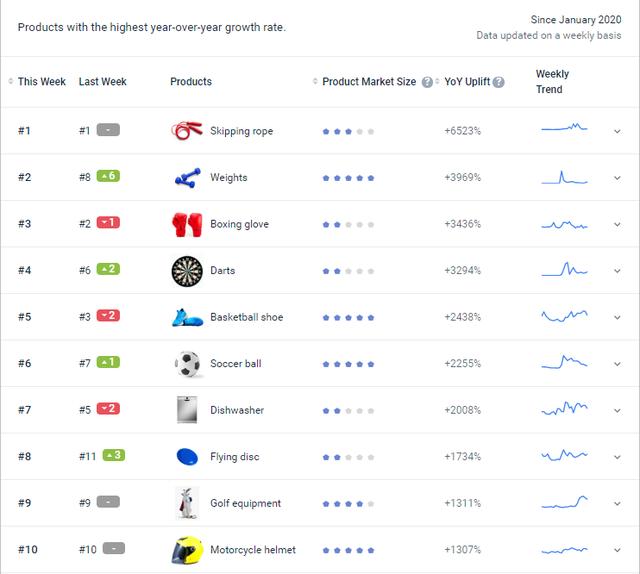Sort by YoY Uplift column

pos(437,81)
